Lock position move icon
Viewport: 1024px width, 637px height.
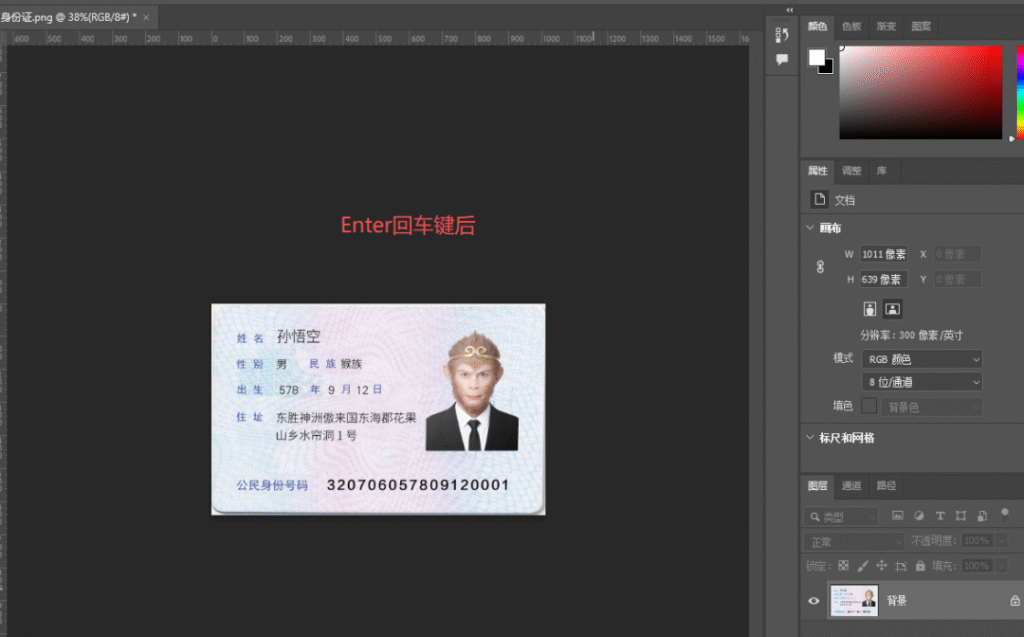pyautogui.click(x=882, y=566)
